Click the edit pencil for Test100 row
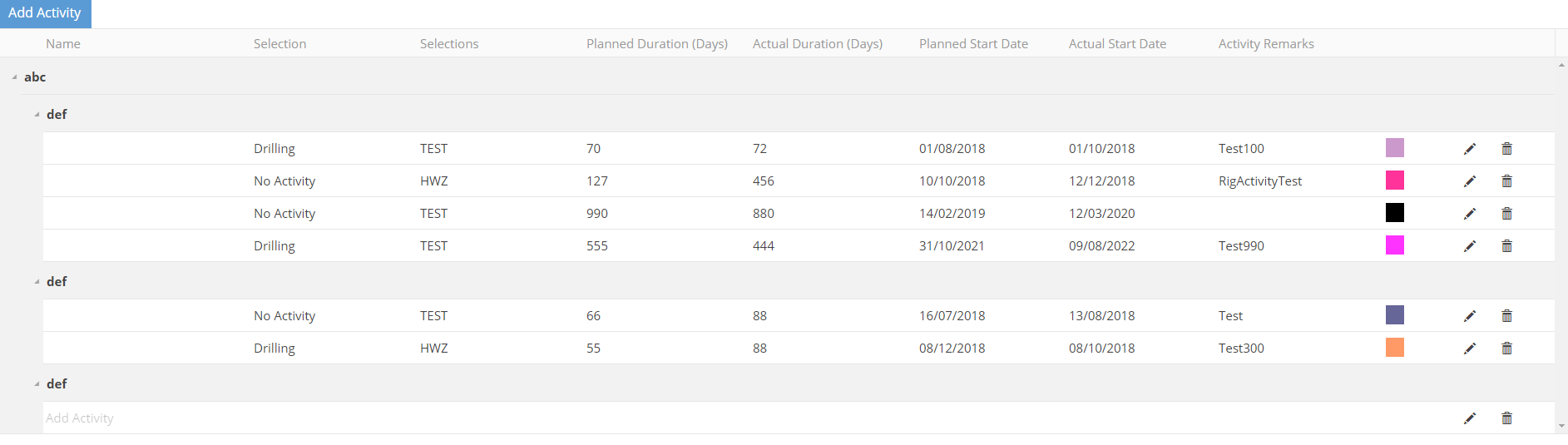Viewport: 1568px width, 445px height. [1470, 149]
